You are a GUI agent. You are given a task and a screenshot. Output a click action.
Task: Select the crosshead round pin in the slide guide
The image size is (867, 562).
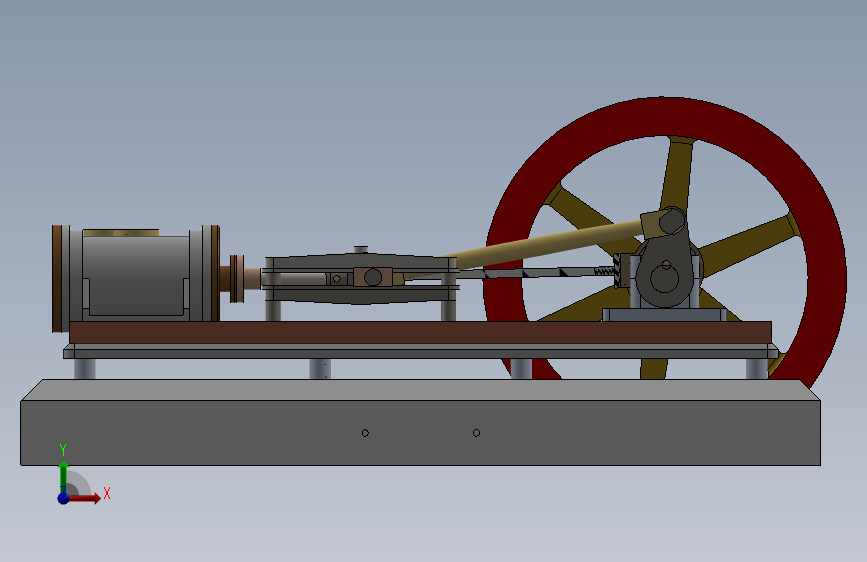tap(373, 277)
